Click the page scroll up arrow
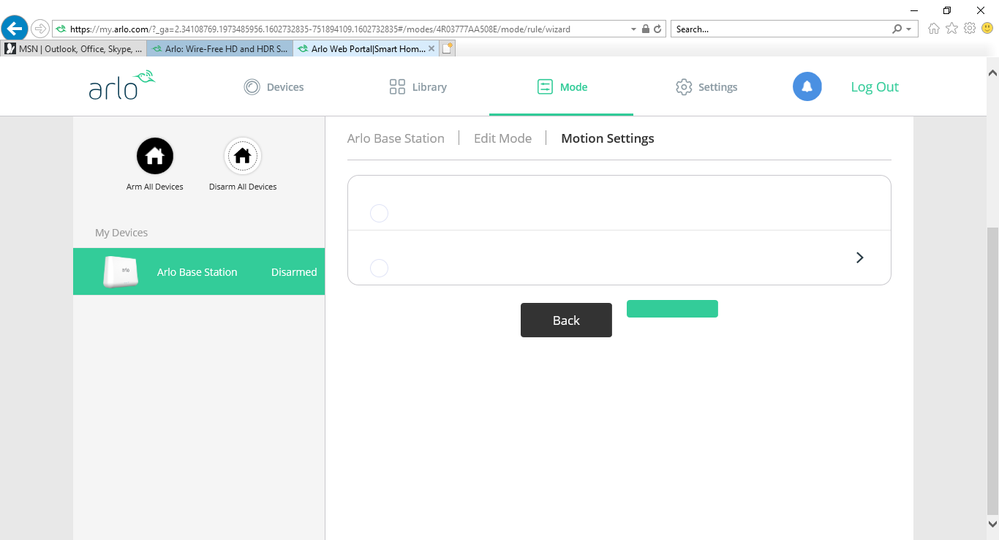The image size is (999, 540). tap(992, 73)
